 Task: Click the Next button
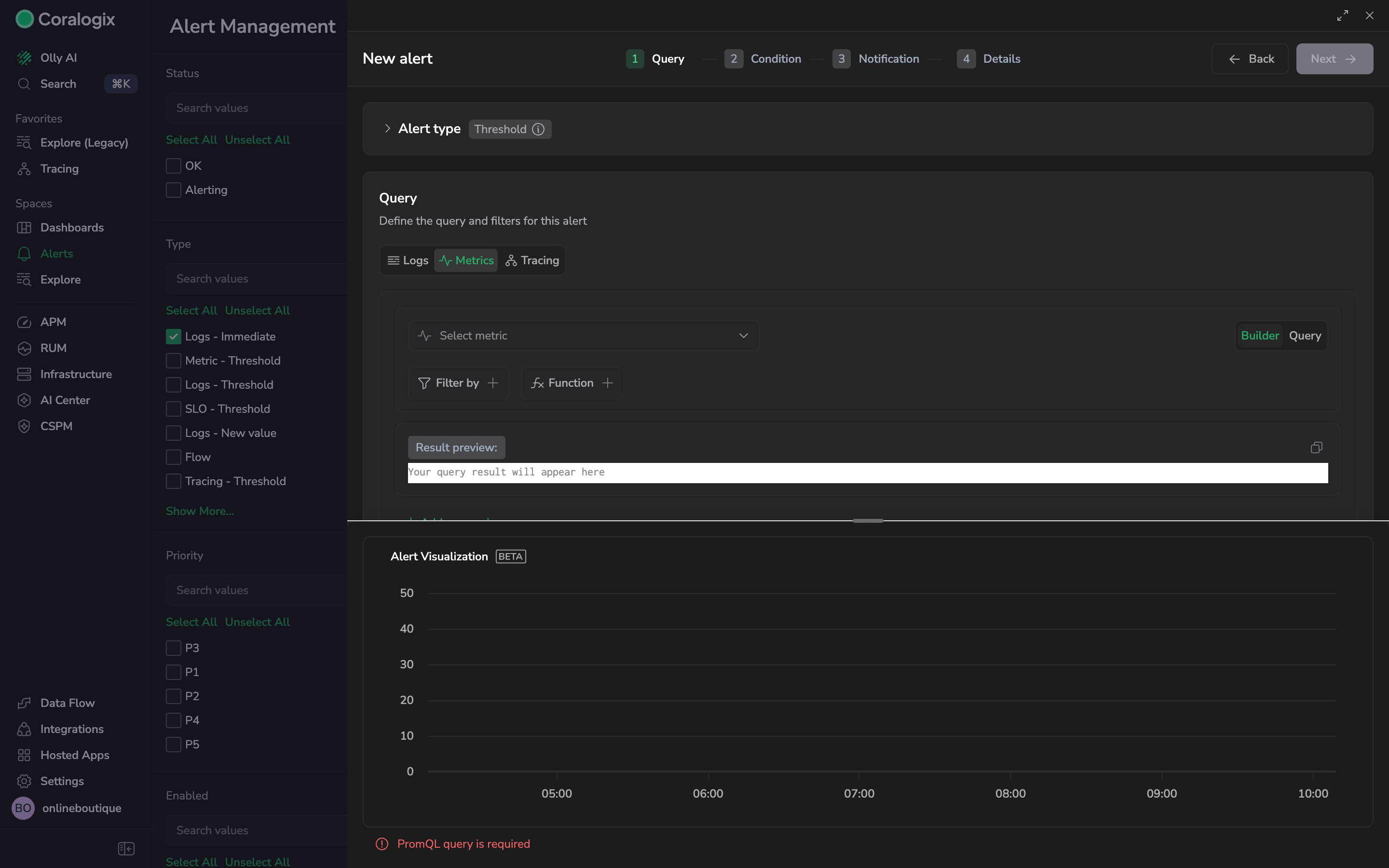(1334, 58)
